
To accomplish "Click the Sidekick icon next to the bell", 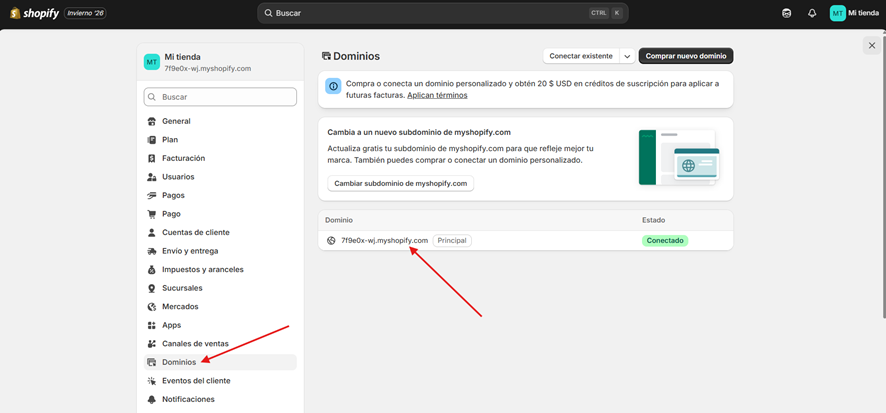I will (787, 13).
